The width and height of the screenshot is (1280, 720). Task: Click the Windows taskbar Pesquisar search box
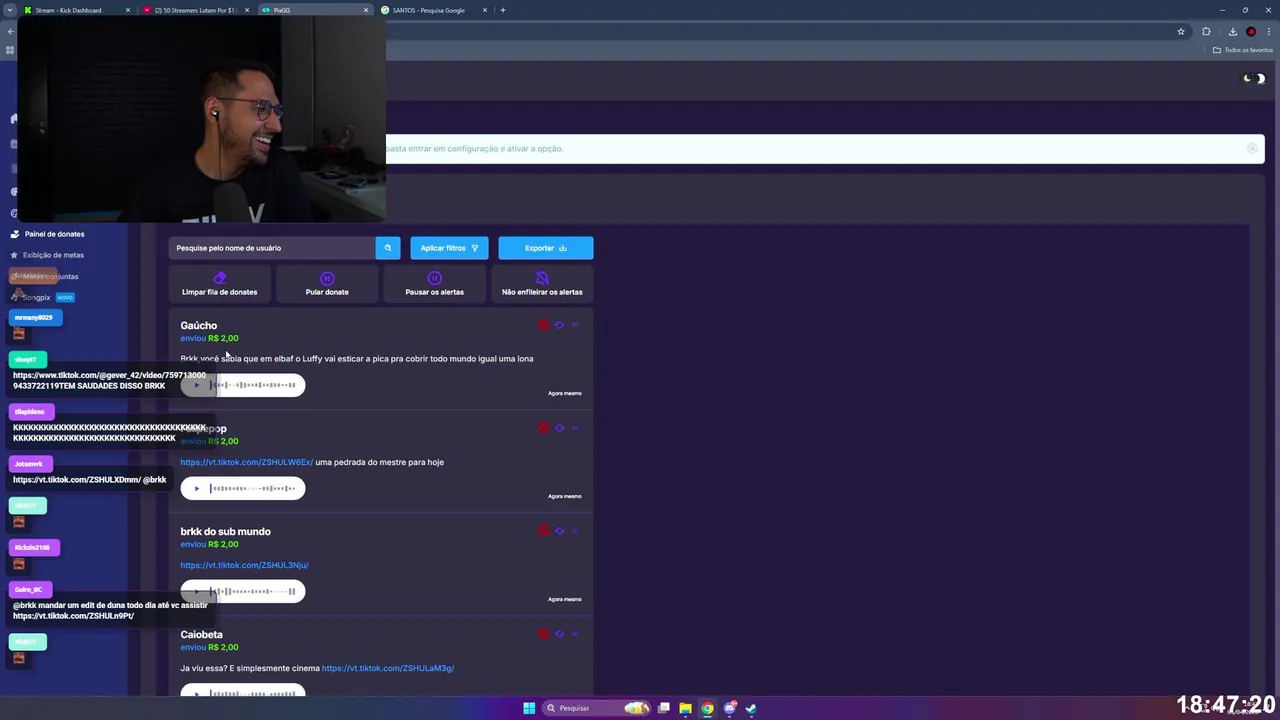[x=595, y=708]
